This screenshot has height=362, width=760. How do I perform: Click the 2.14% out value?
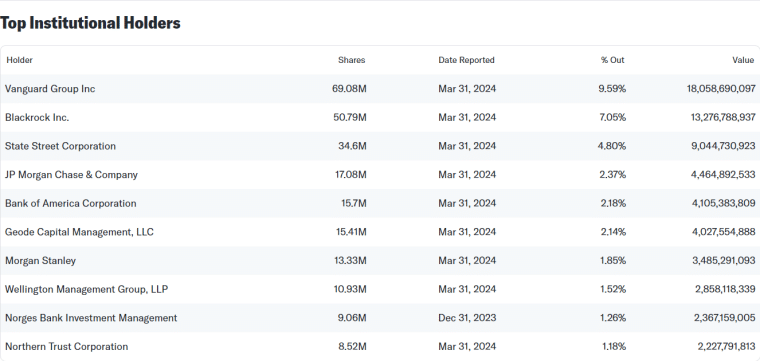pyautogui.click(x=613, y=232)
